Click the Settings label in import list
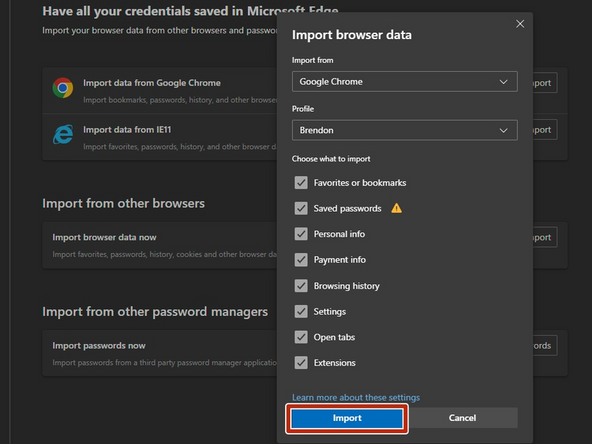The width and height of the screenshot is (592, 444). (330, 311)
